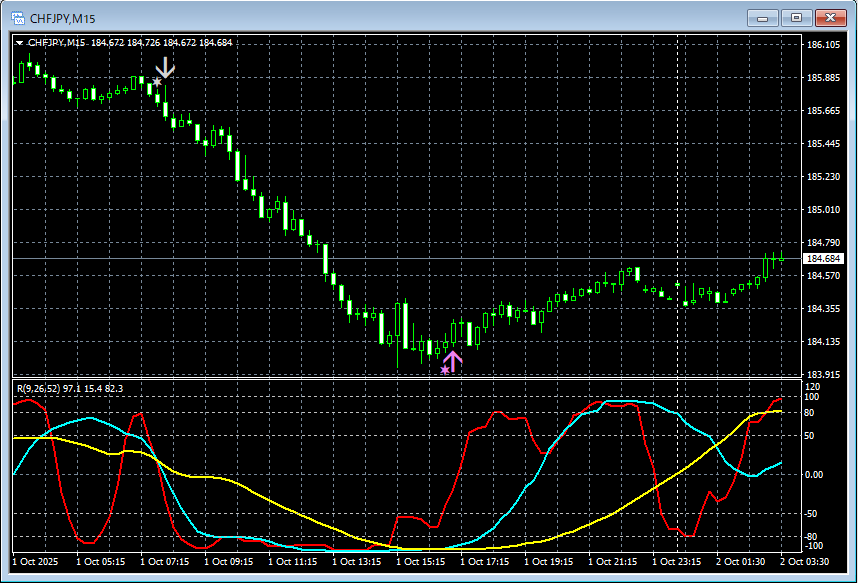859x583 pixels.
Task: Select the gray star marker near the top
Action: pos(157,82)
